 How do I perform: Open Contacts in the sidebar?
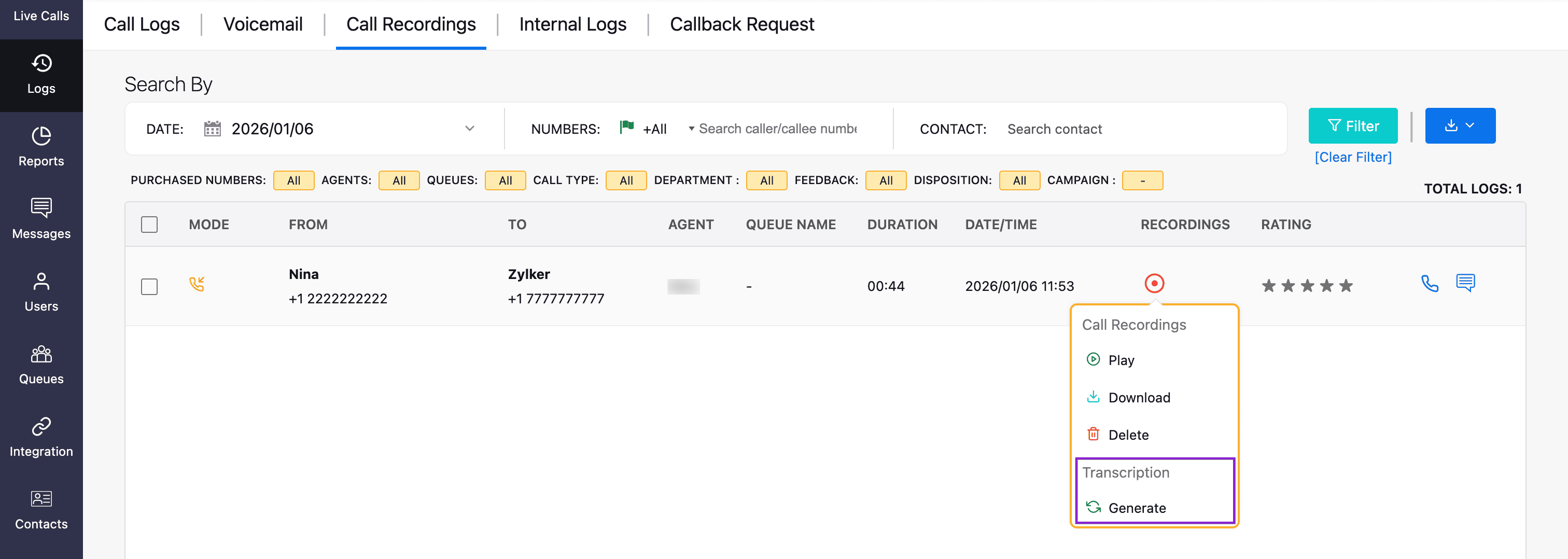[x=41, y=510]
